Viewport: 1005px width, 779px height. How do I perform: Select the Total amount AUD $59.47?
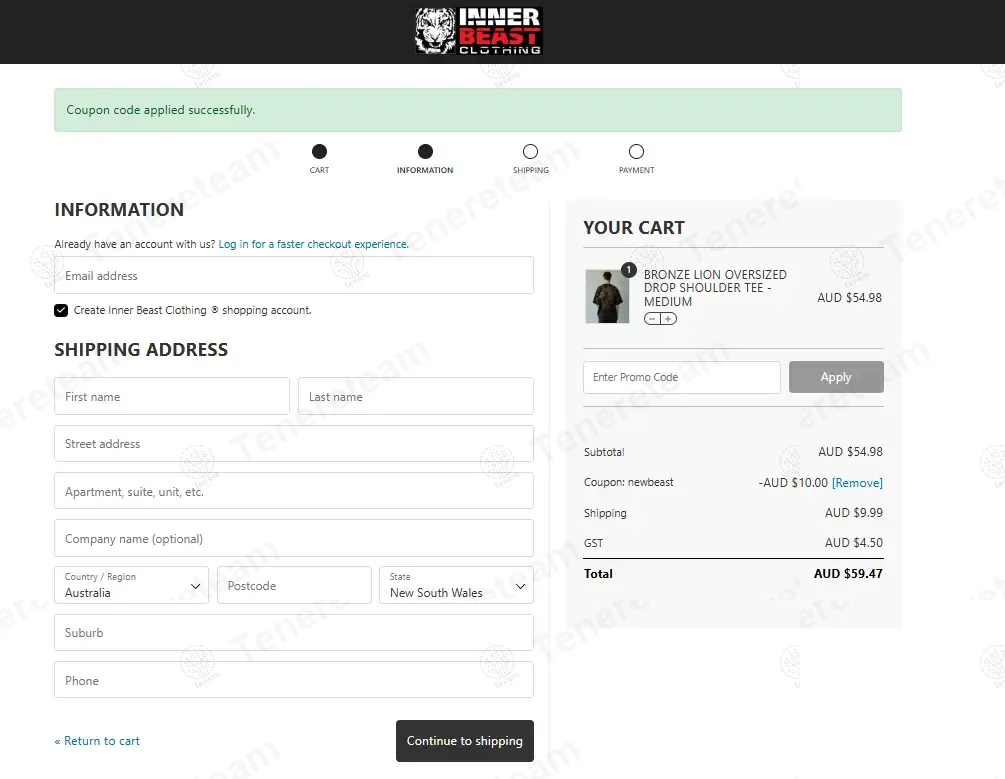click(x=848, y=574)
